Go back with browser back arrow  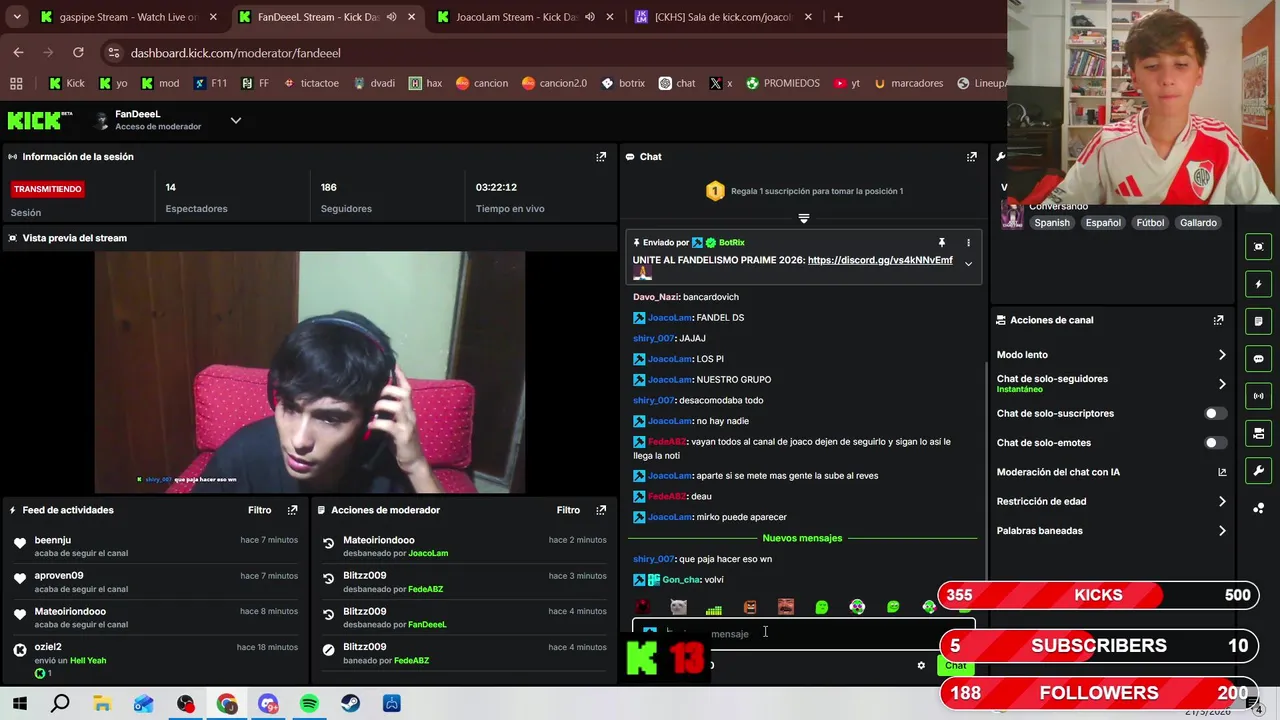pyautogui.click(x=18, y=52)
